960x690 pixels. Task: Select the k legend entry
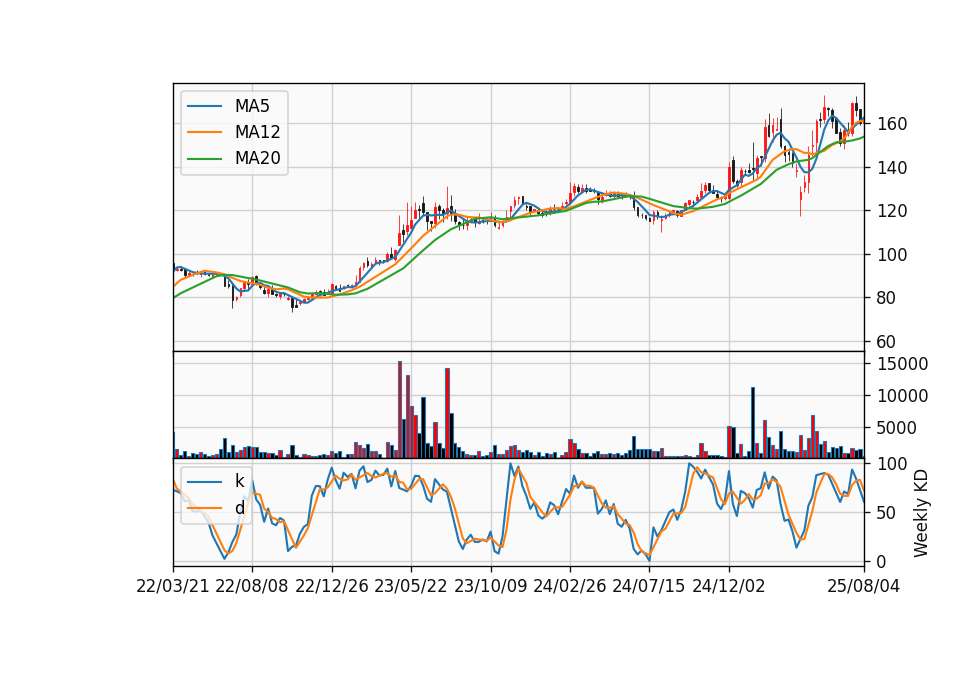(239, 481)
